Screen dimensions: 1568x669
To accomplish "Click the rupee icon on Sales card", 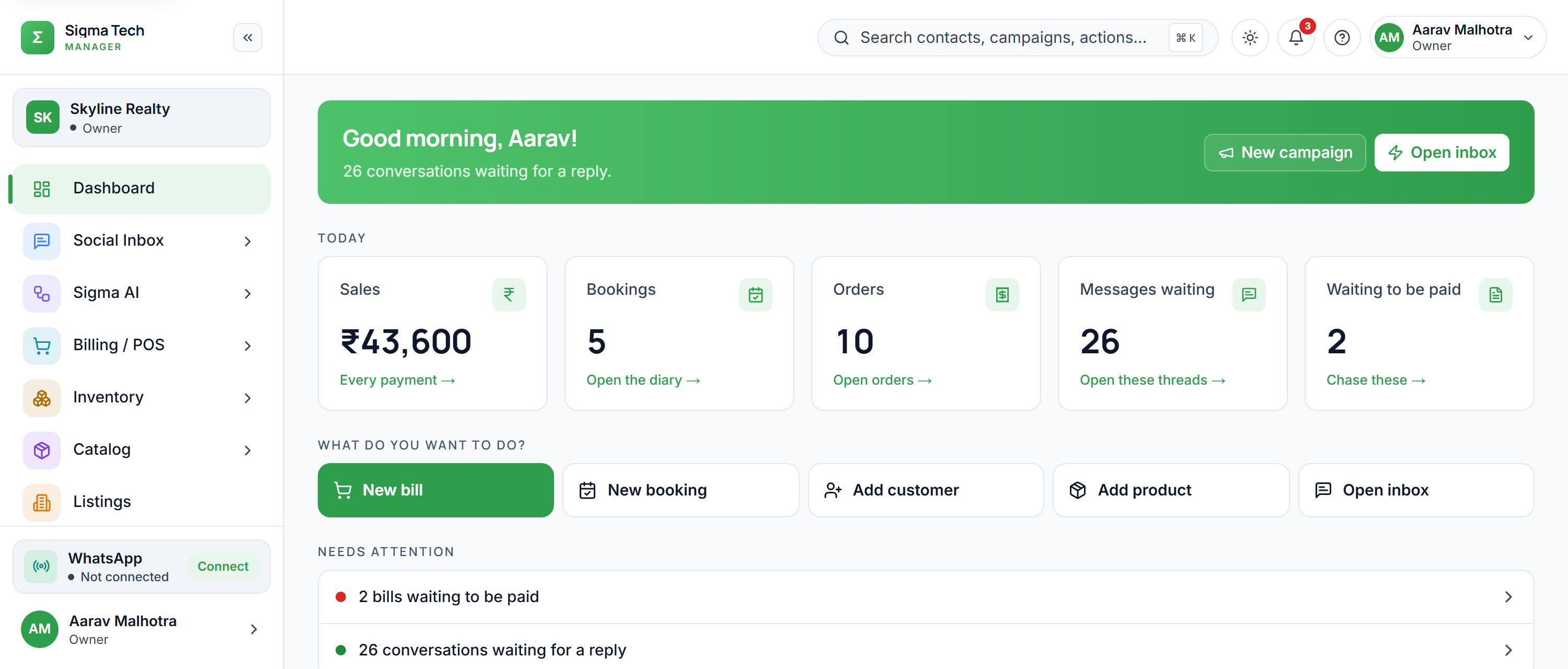I will coord(509,295).
